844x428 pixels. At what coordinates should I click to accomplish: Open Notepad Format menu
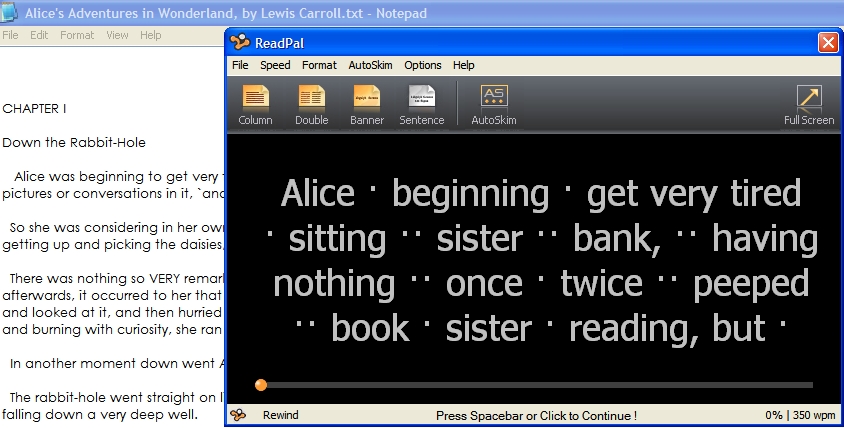pyautogui.click(x=77, y=35)
